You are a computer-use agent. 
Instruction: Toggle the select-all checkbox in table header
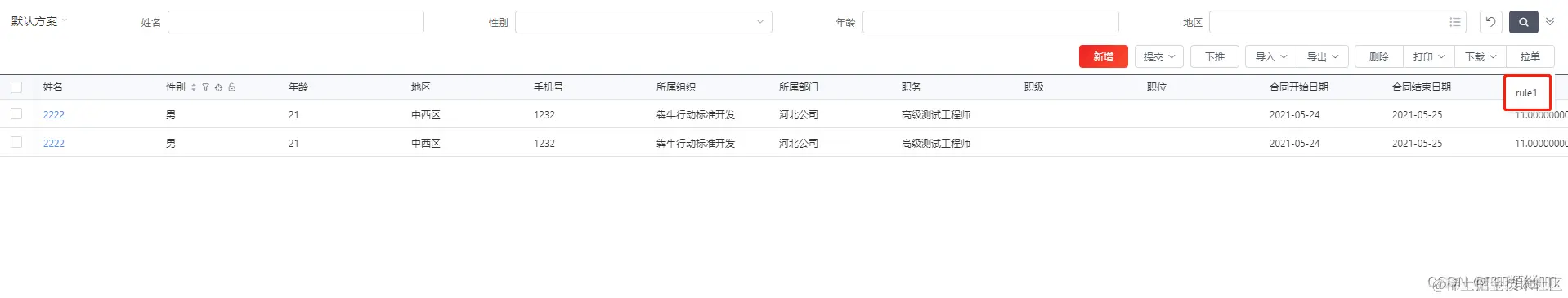pyautogui.click(x=16, y=87)
